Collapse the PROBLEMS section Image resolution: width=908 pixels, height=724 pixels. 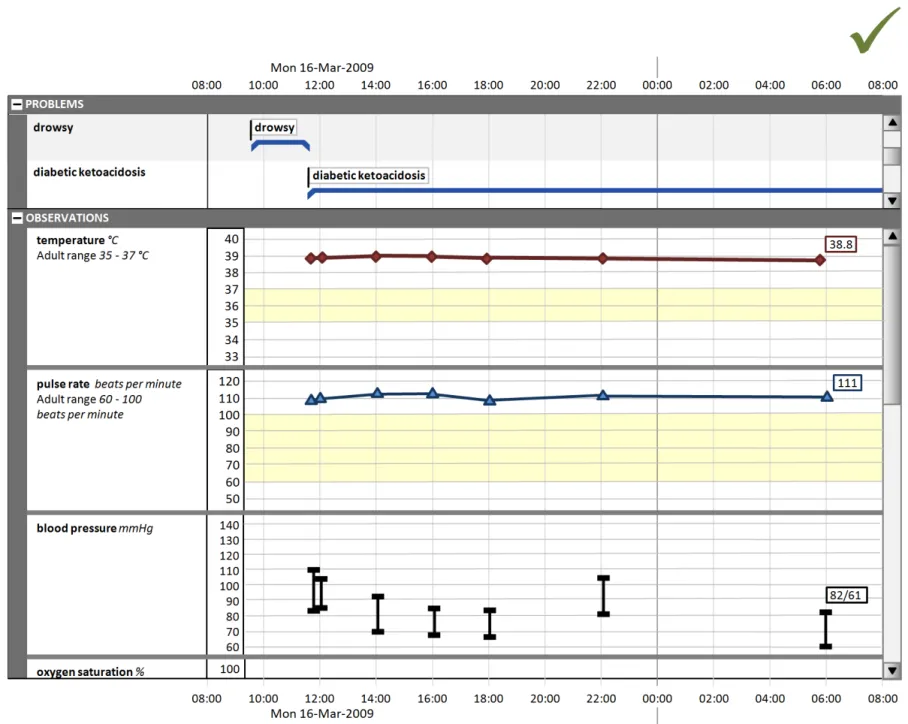point(16,104)
